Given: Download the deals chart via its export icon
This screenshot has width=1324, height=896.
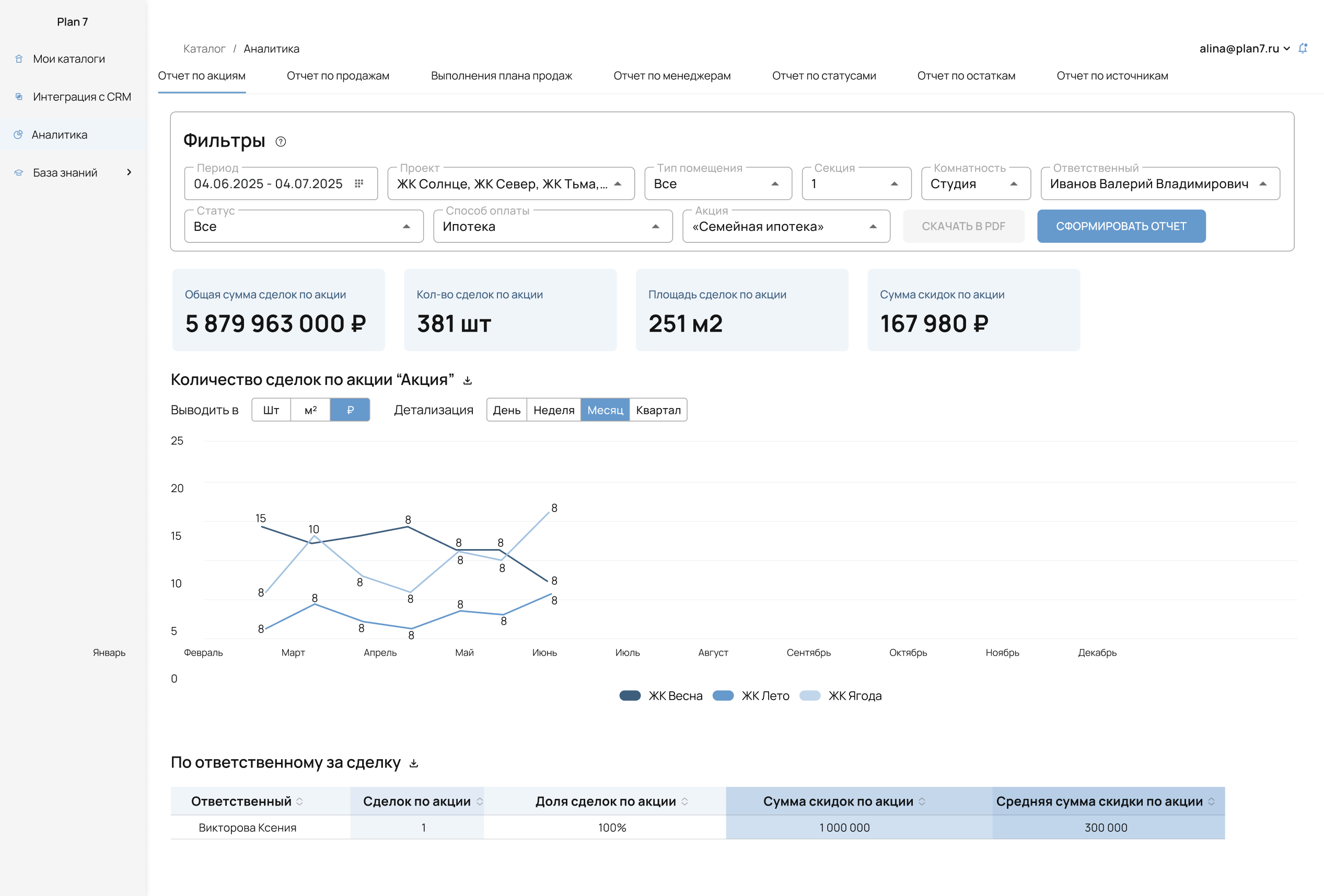Looking at the screenshot, I should (x=468, y=380).
